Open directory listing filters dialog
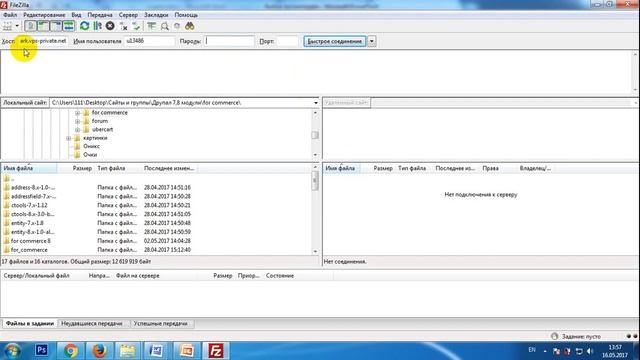640x360 pixels. tap(151, 26)
